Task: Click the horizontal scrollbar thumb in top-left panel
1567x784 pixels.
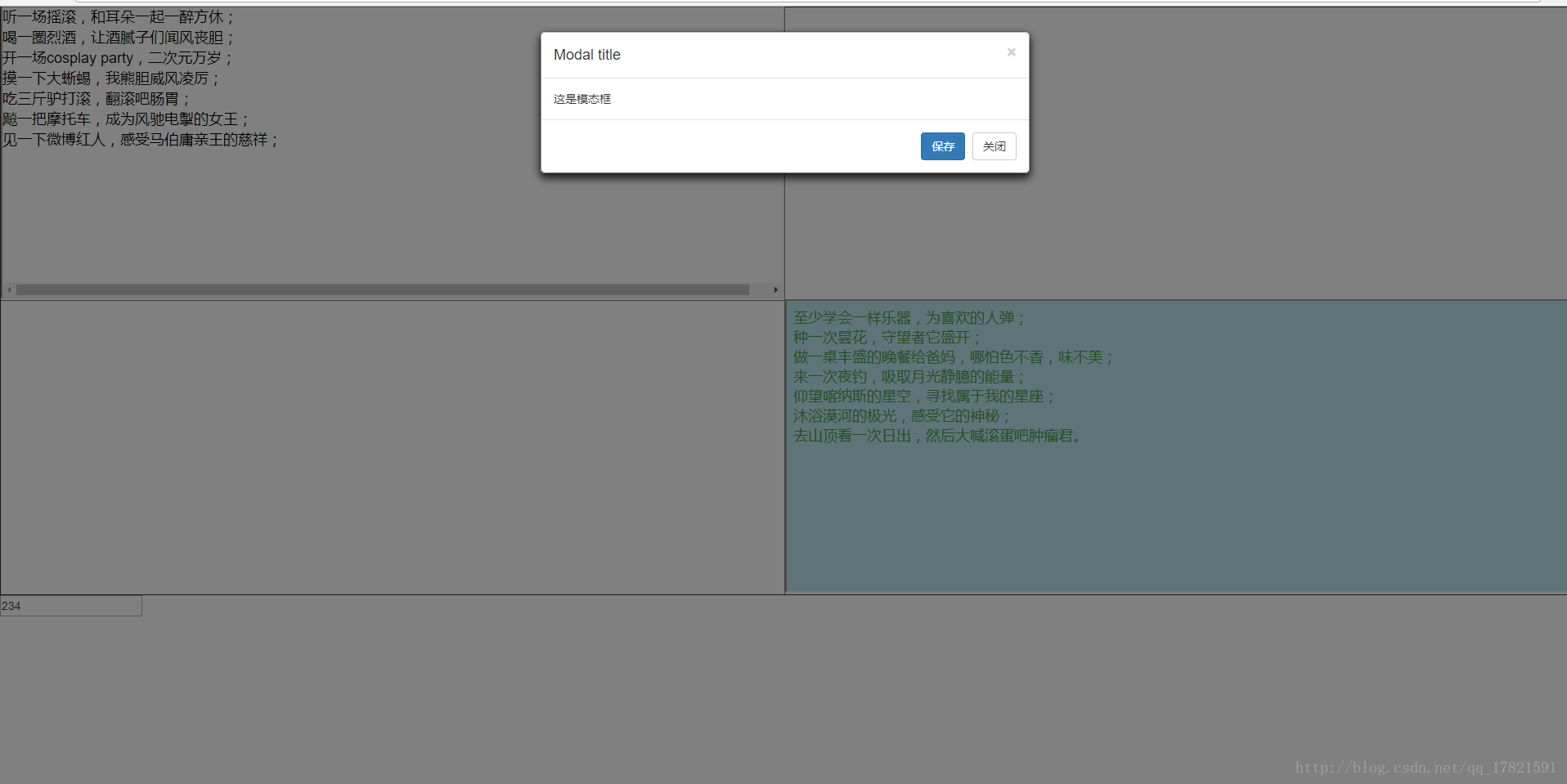Action: tap(382, 289)
